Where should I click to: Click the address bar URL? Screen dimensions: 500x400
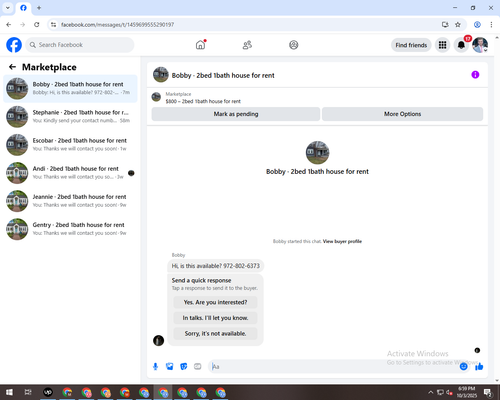[x=117, y=25]
